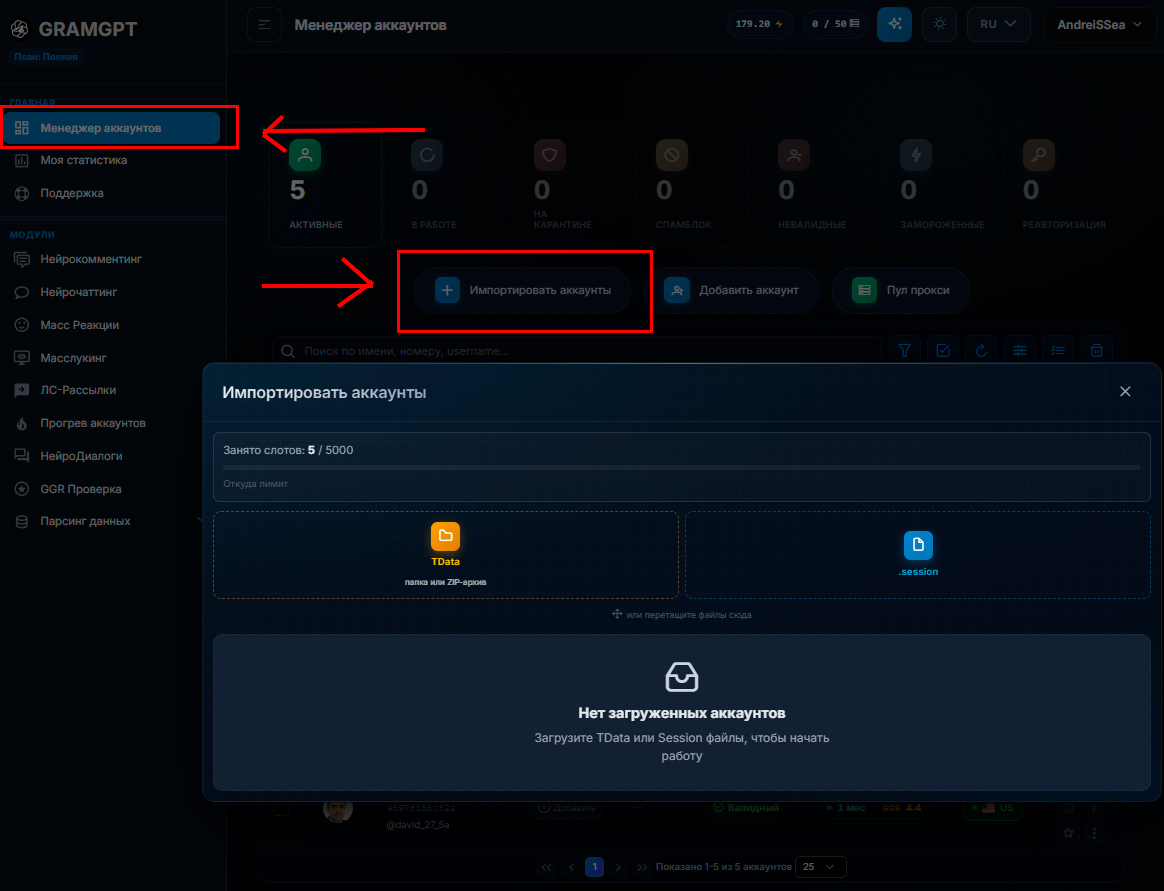1164x891 pixels.
Task: Close the Импортировать аккаунты dialog
Action: click(x=1125, y=391)
